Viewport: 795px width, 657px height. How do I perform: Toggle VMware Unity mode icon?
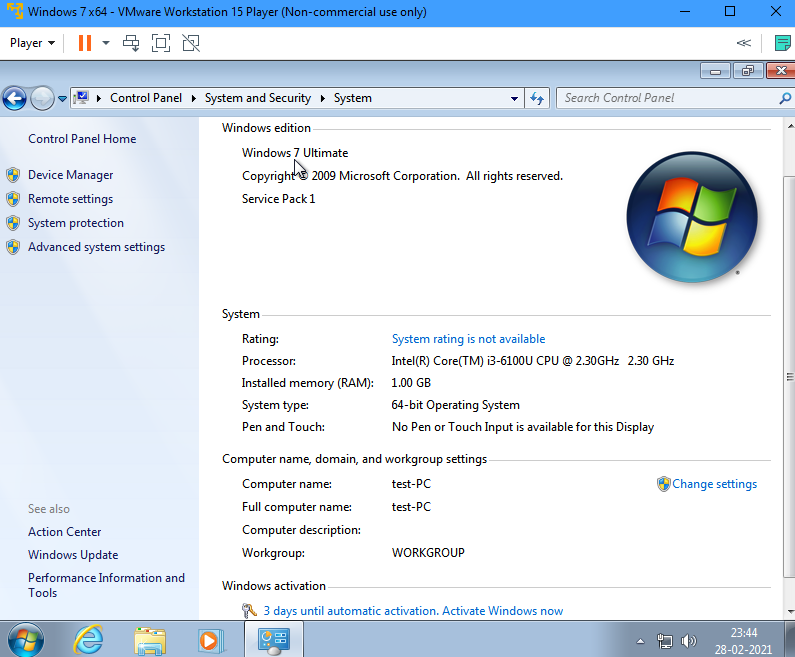point(191,43)
